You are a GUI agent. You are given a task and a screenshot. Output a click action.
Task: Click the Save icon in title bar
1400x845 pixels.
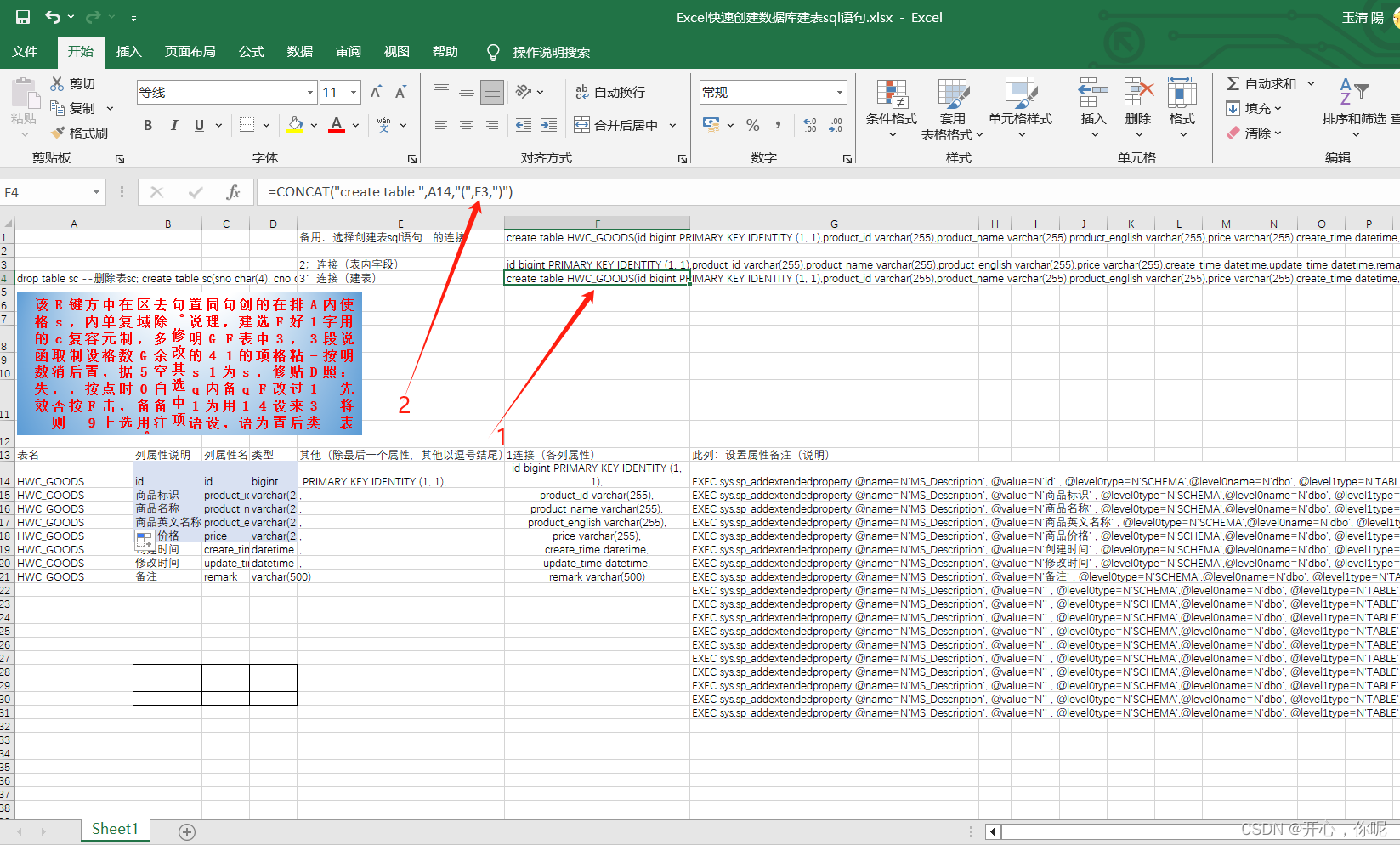23,17
